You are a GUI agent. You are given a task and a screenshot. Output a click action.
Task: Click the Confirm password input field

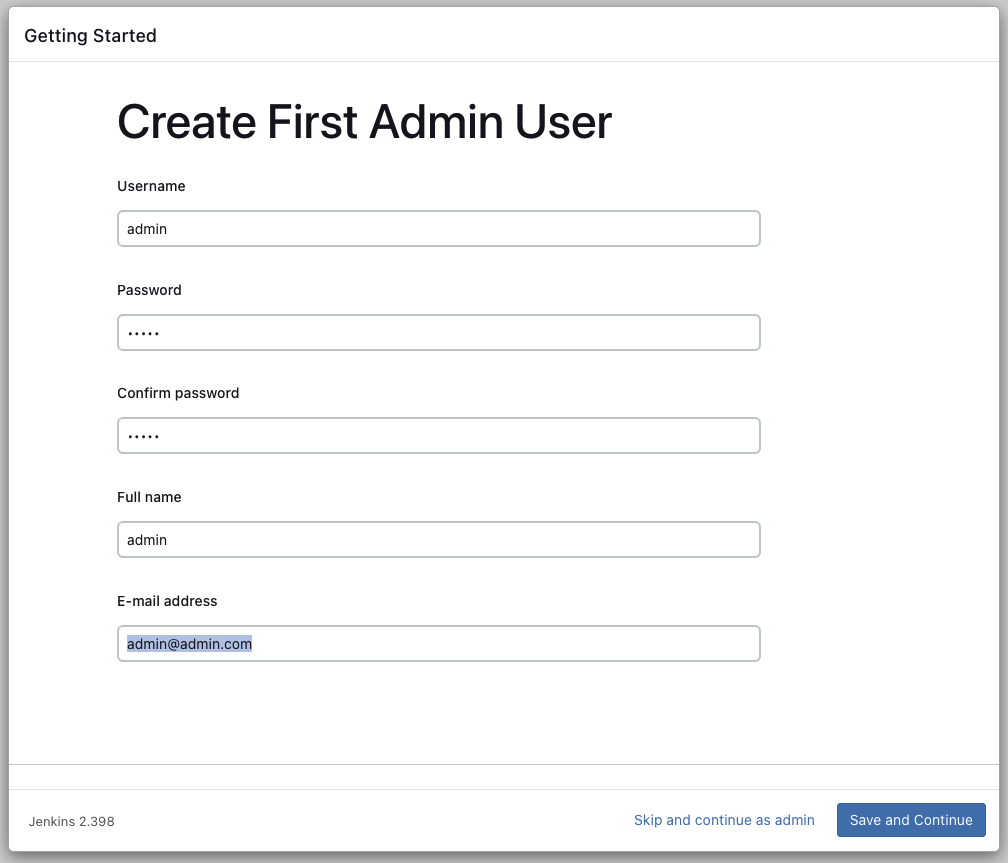(x=438, y=435)
